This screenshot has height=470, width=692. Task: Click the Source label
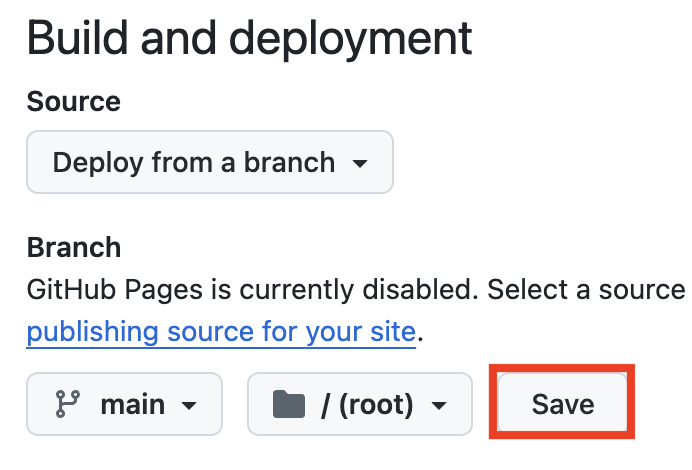tap(74, 101)
